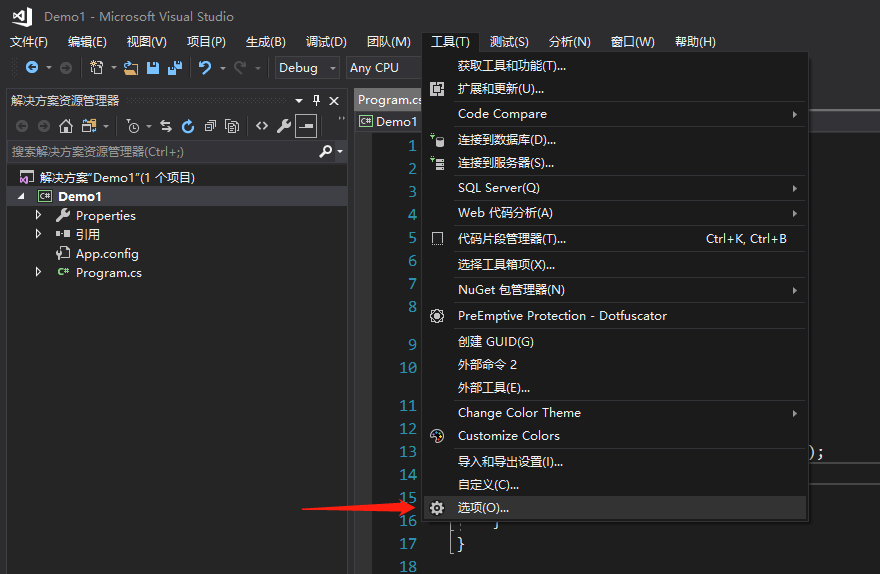Open the New Project dropdown arrow

tap(113, 68)
